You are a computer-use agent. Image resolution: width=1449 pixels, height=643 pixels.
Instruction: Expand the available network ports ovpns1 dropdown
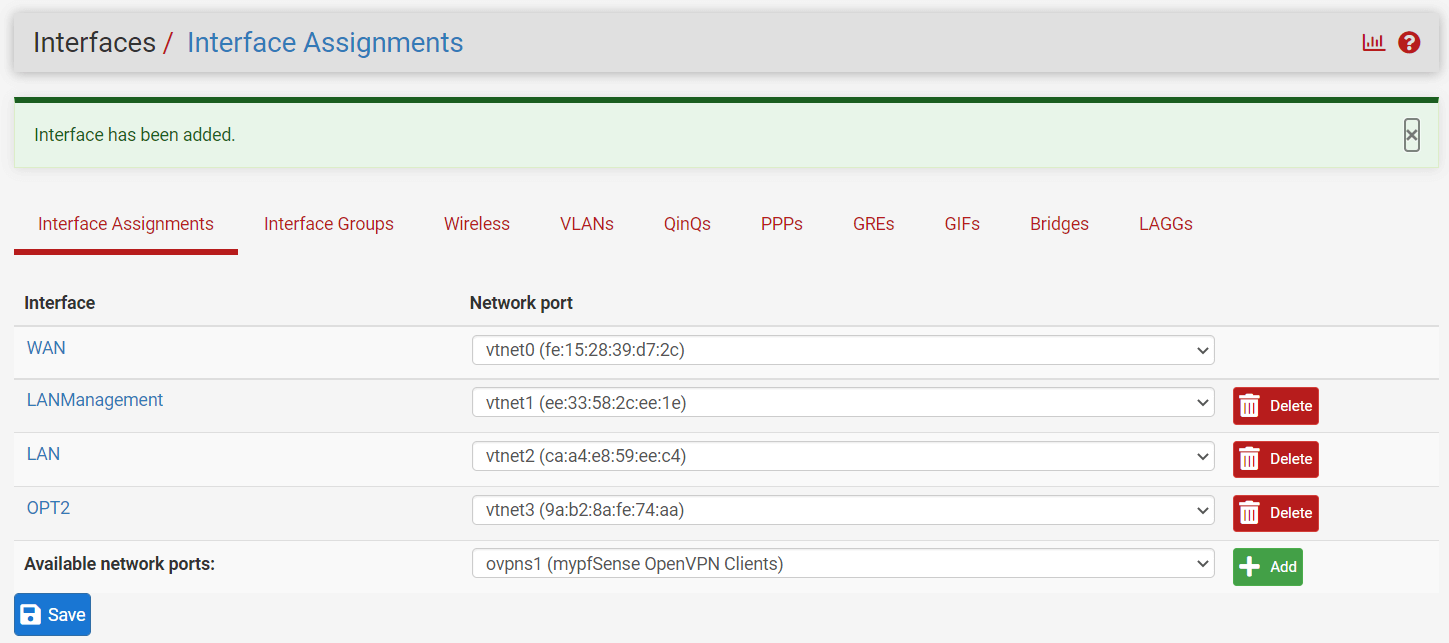pos(843,564)
